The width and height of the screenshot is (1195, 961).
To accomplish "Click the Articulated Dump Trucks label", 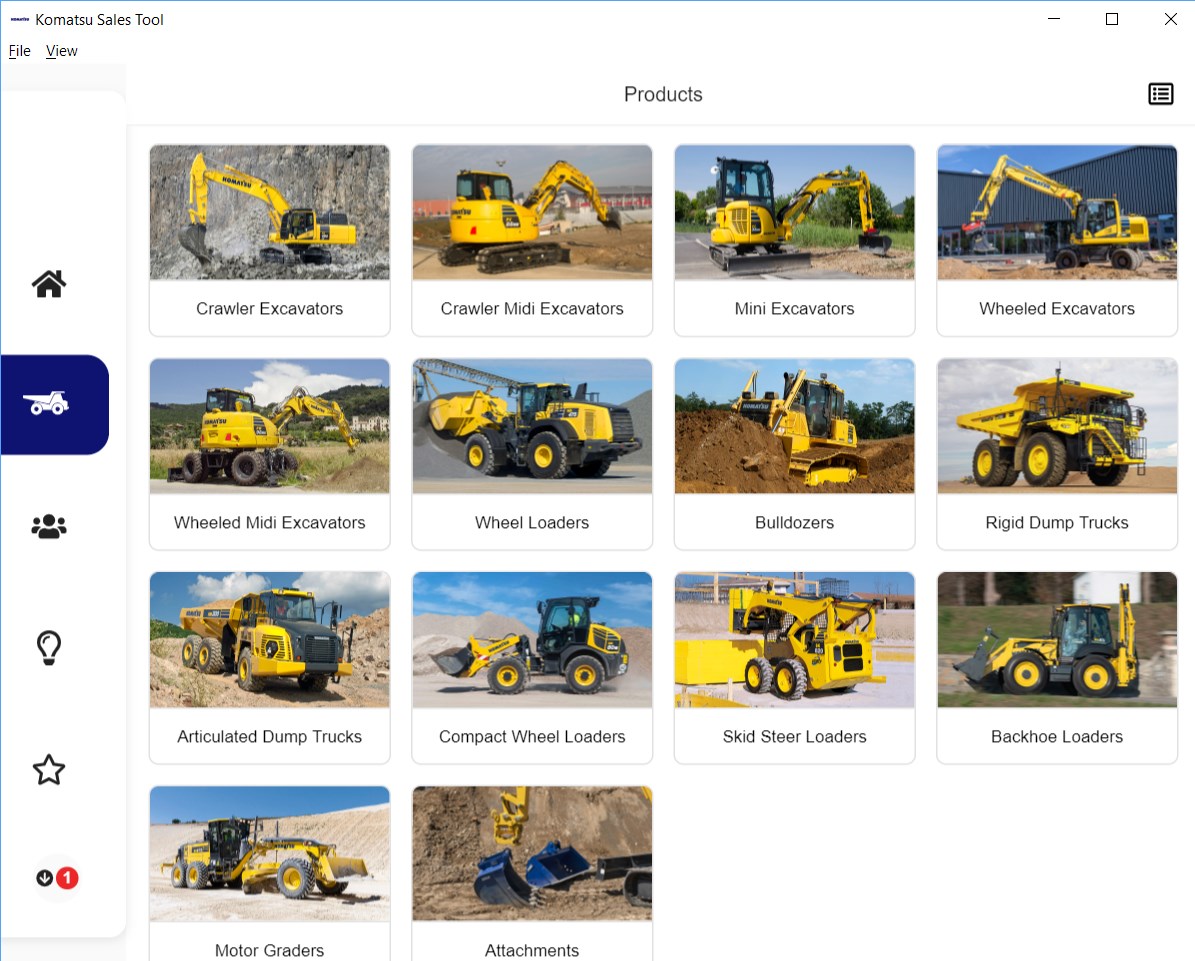I will (270, 736).
